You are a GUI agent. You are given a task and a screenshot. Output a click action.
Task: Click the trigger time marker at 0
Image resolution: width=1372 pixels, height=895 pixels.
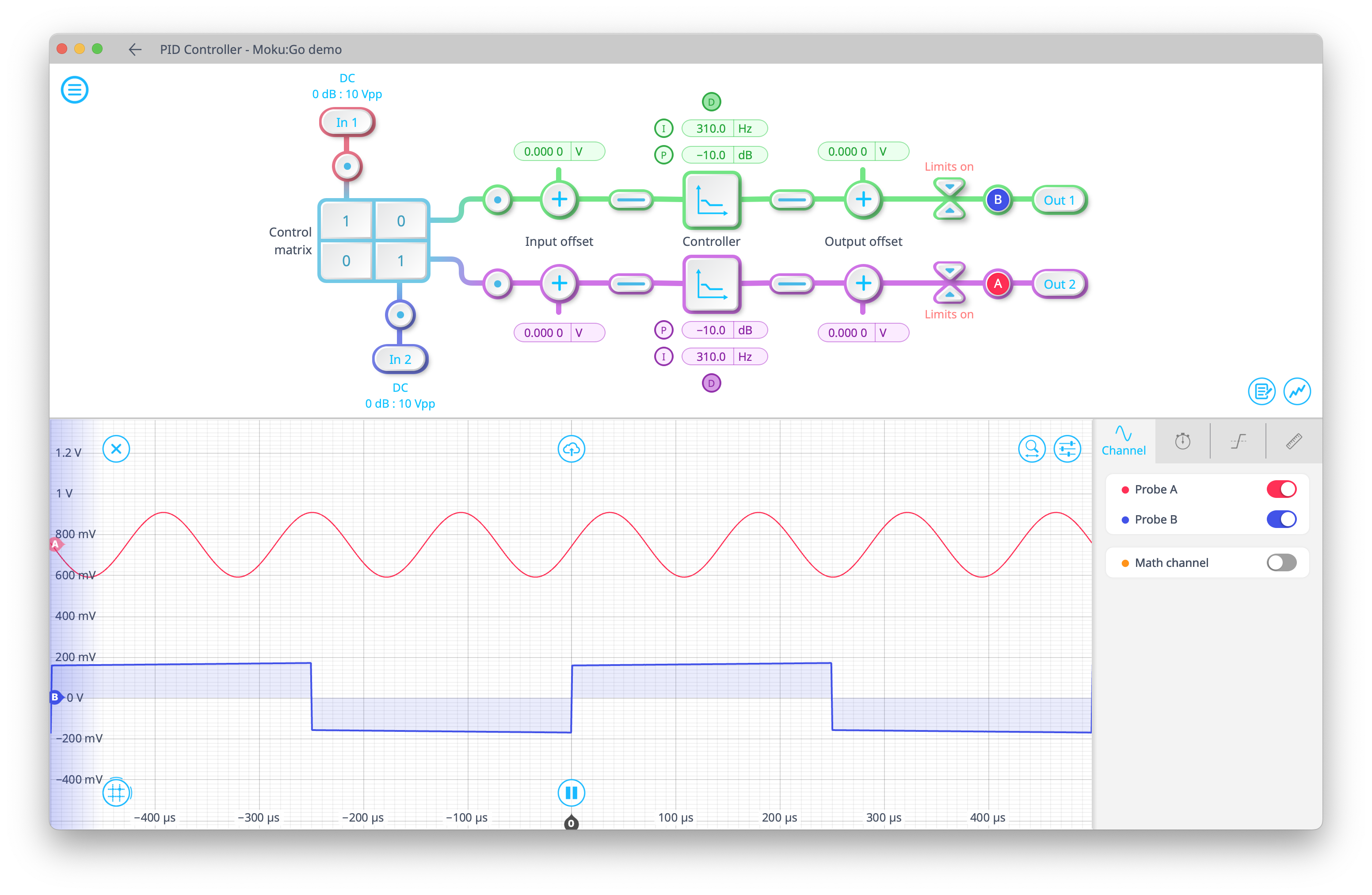[x=571, y=823]
